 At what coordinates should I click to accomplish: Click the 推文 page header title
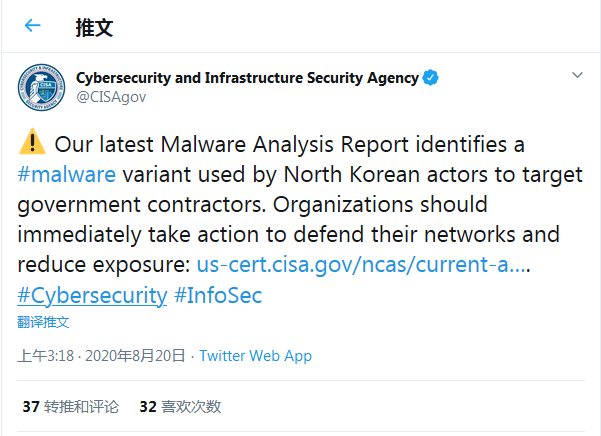click(95, 27)
